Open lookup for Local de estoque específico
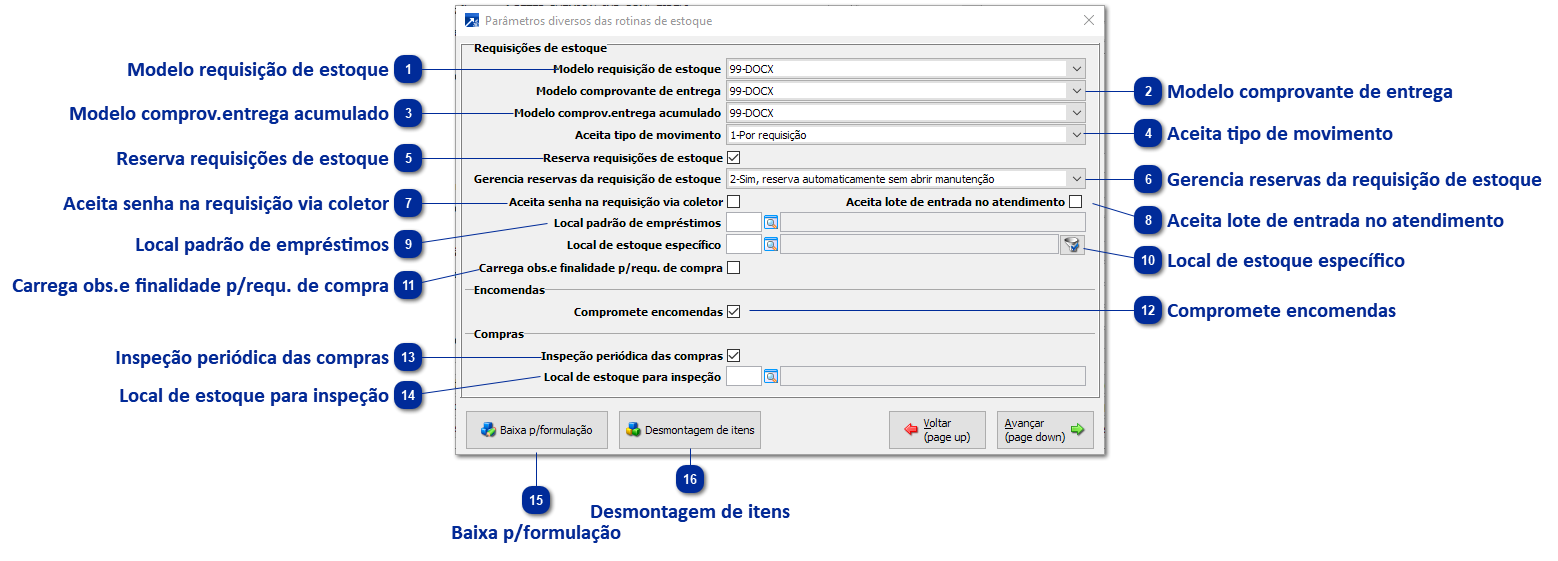This screenshot has height=561, width=1558. [x=770, y=244]
